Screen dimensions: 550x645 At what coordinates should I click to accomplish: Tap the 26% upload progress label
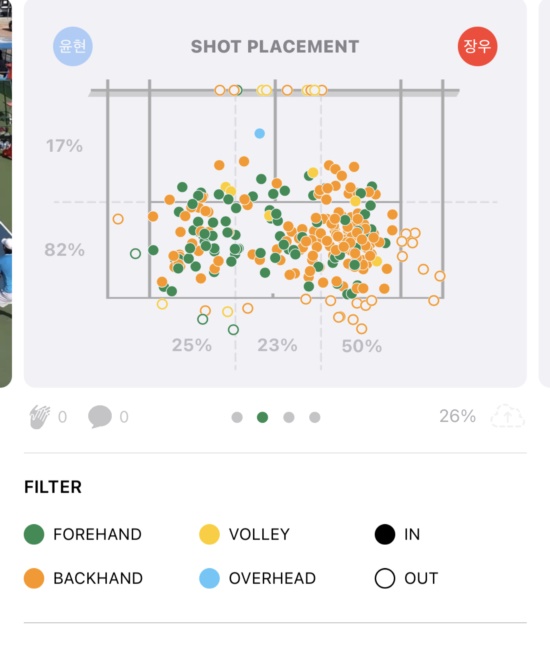point(457,416)
